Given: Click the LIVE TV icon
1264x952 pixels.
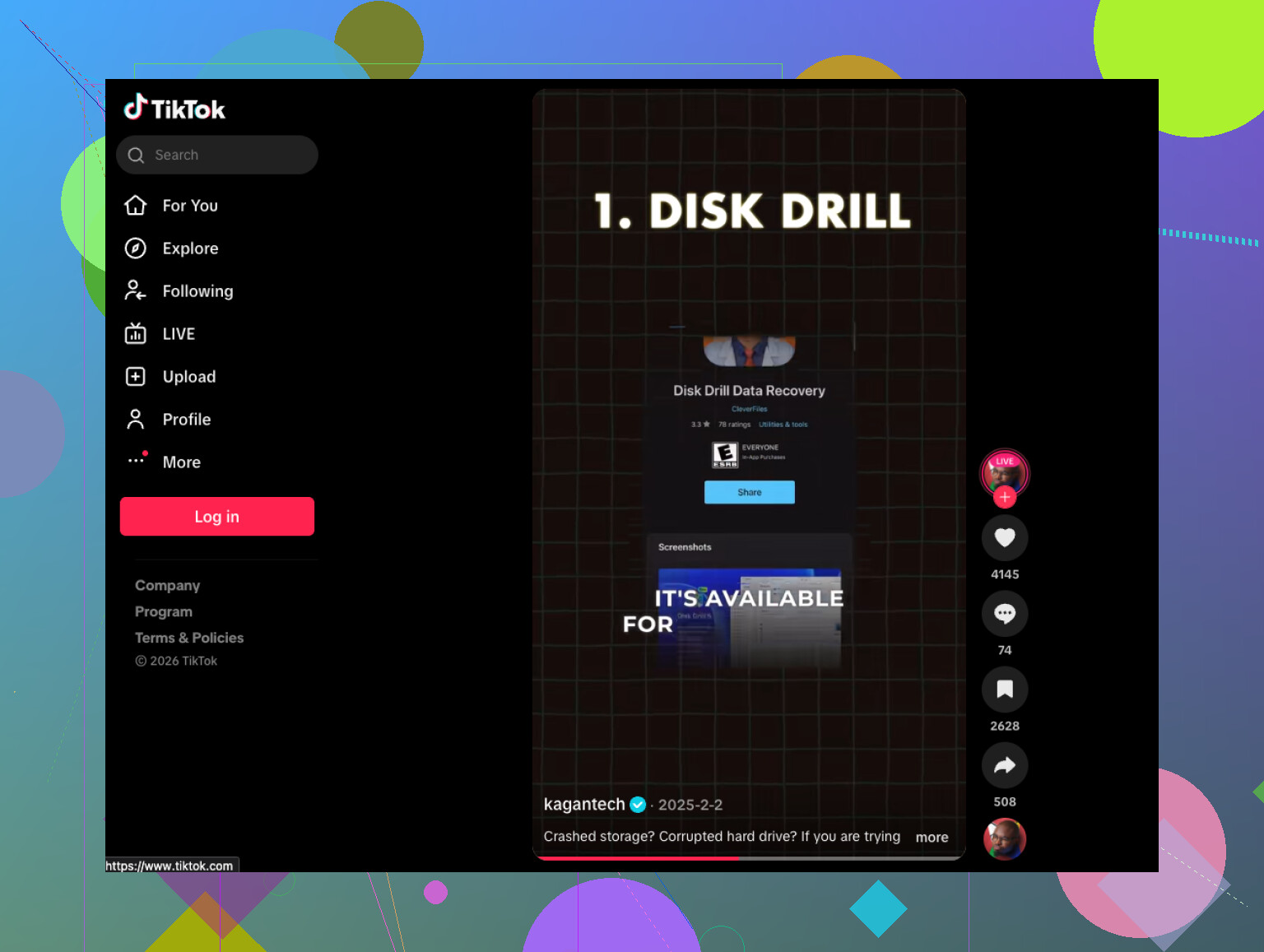Looking at the screenshot, I should coord(136,333).
